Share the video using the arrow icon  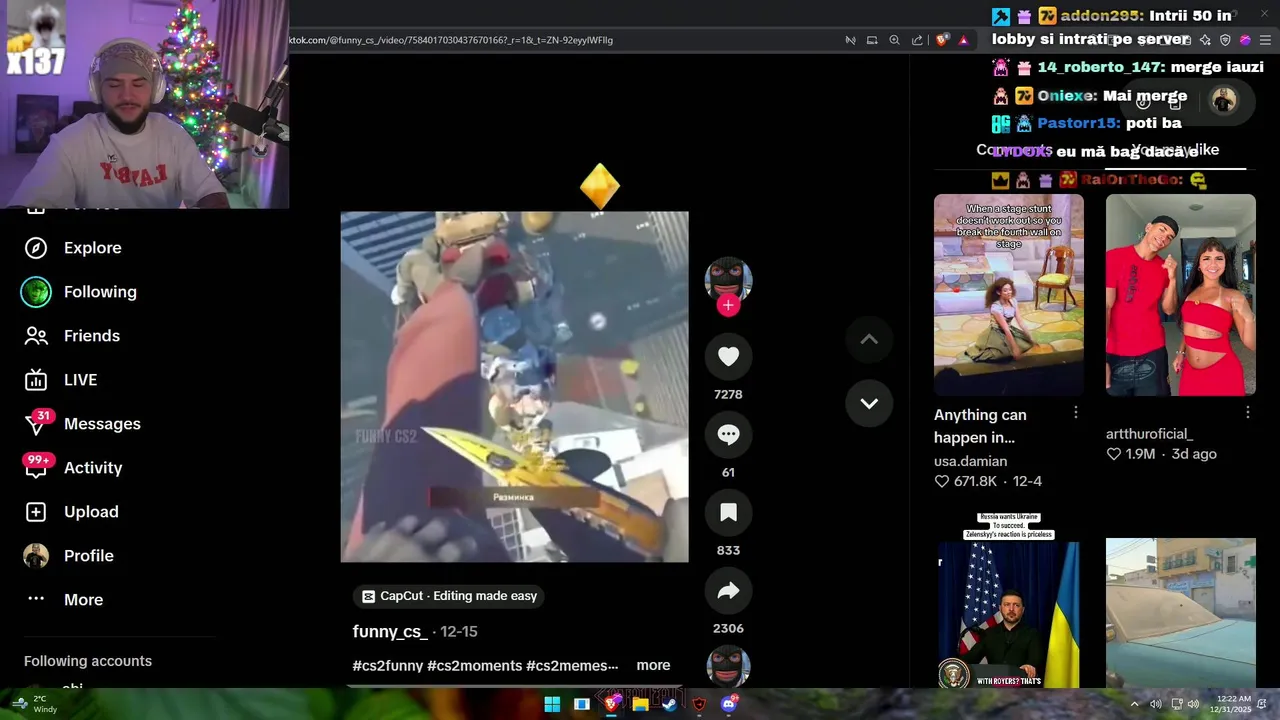point(728,590)
